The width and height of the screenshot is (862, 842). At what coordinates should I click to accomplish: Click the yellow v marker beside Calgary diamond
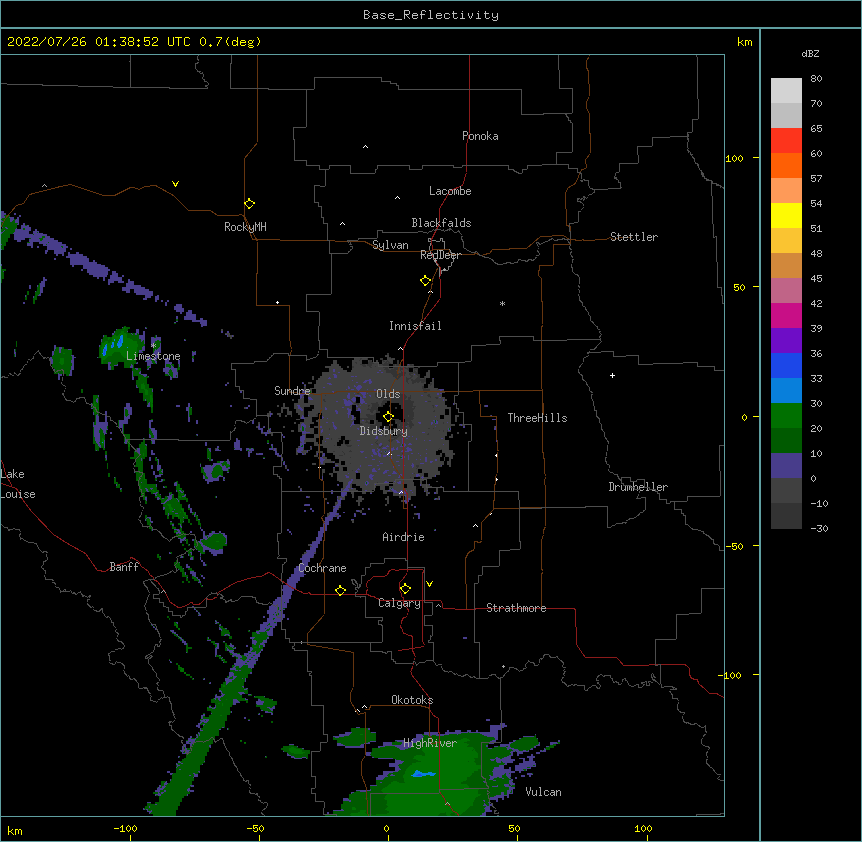click(x=429, y=584)
